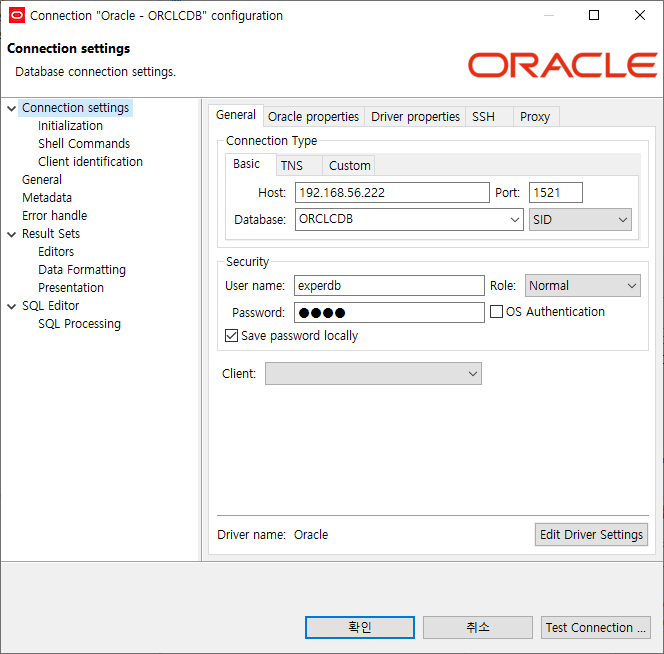The height and width of the screenshot is (654, 664).
Task: Select Connection settings in the tree
Action: tap(75, 108)
